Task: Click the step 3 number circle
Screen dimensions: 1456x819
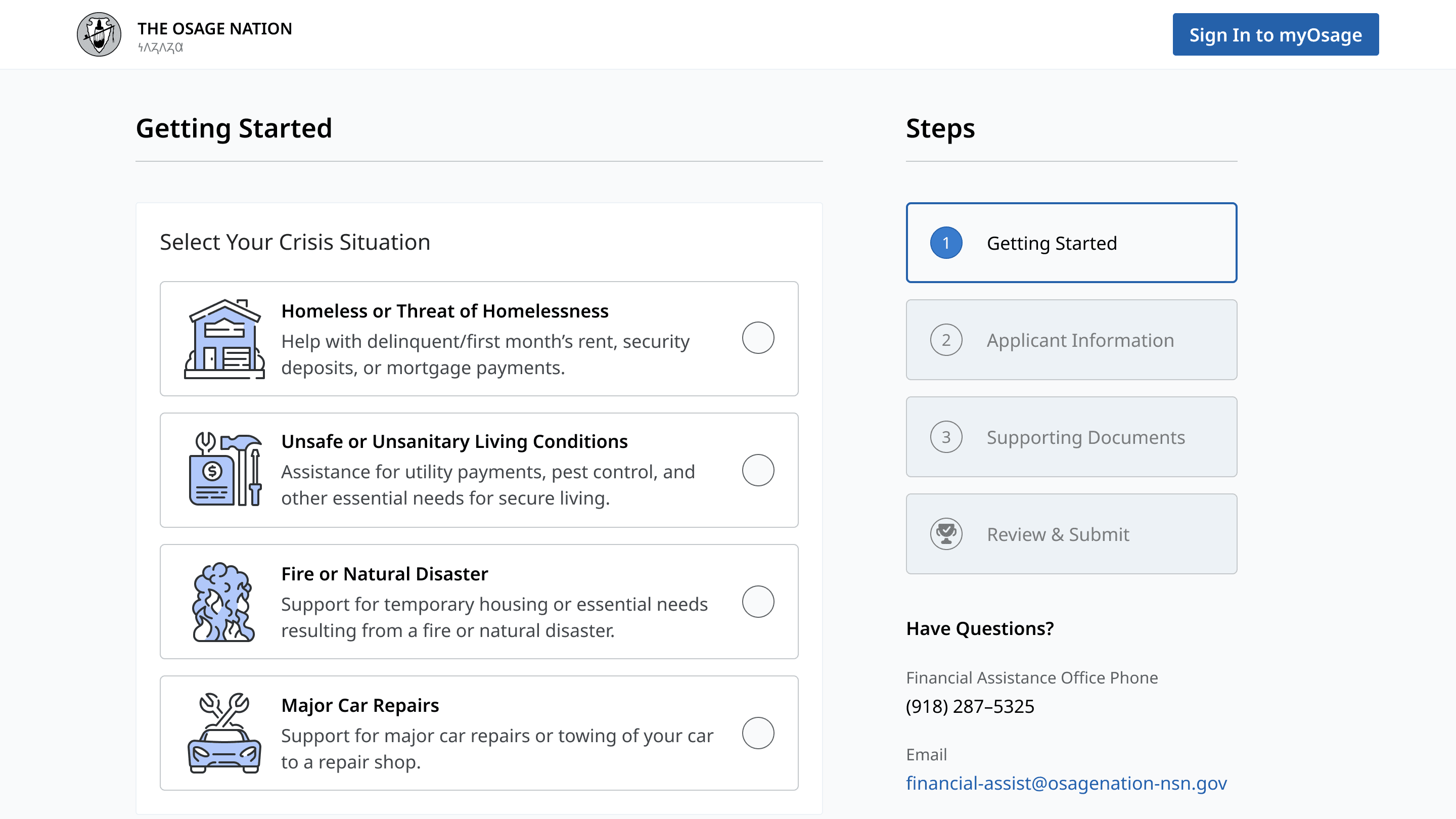Action: tap(945, 437)
